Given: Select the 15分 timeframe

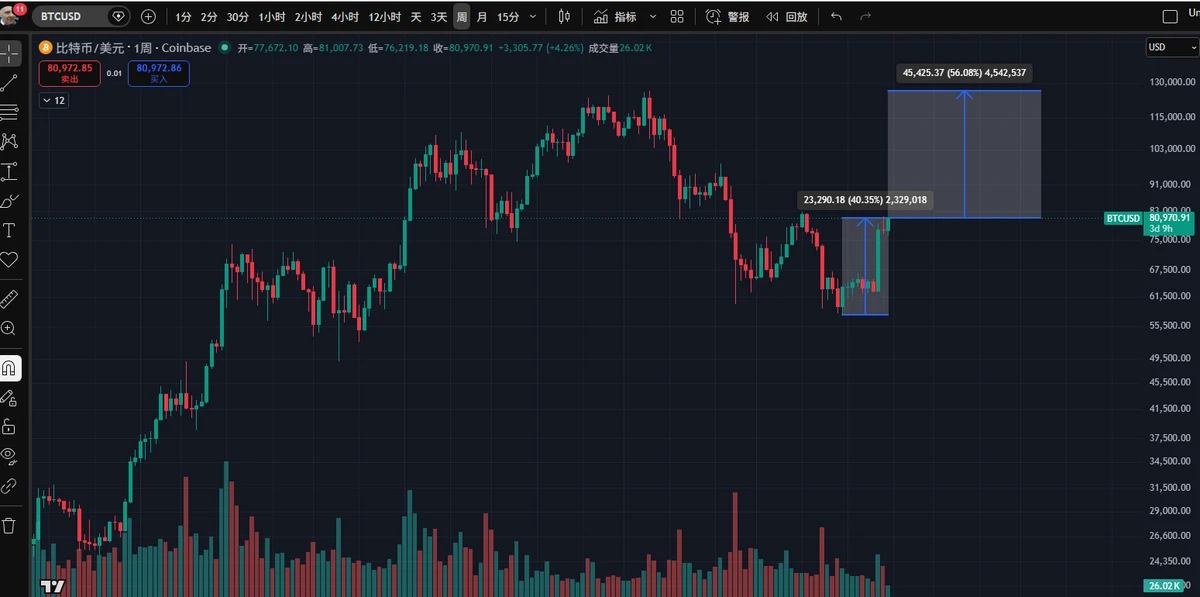Looking at the screenshot, I should tap(508, 17).
